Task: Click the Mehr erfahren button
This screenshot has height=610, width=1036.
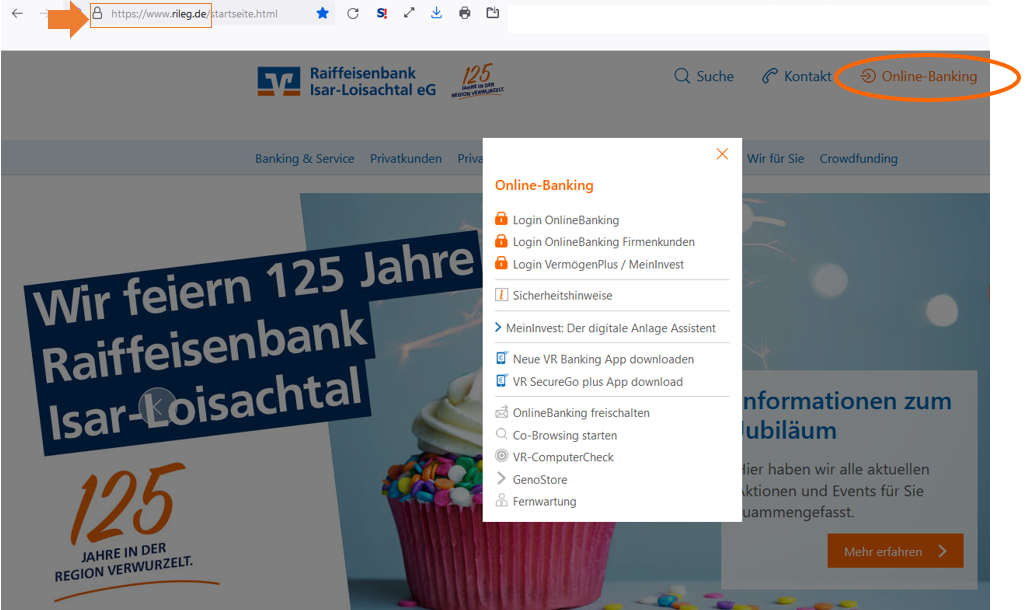Action: 895,551
